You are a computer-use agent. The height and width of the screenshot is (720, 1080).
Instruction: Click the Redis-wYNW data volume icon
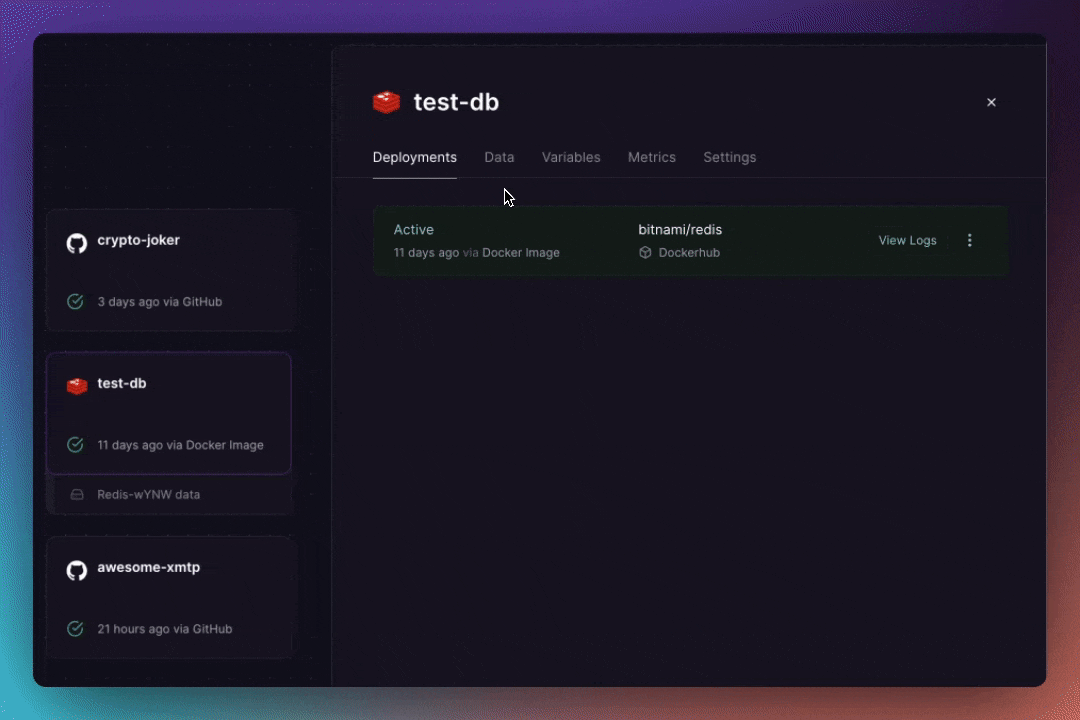pyautogui.click(x=77, y=495)
